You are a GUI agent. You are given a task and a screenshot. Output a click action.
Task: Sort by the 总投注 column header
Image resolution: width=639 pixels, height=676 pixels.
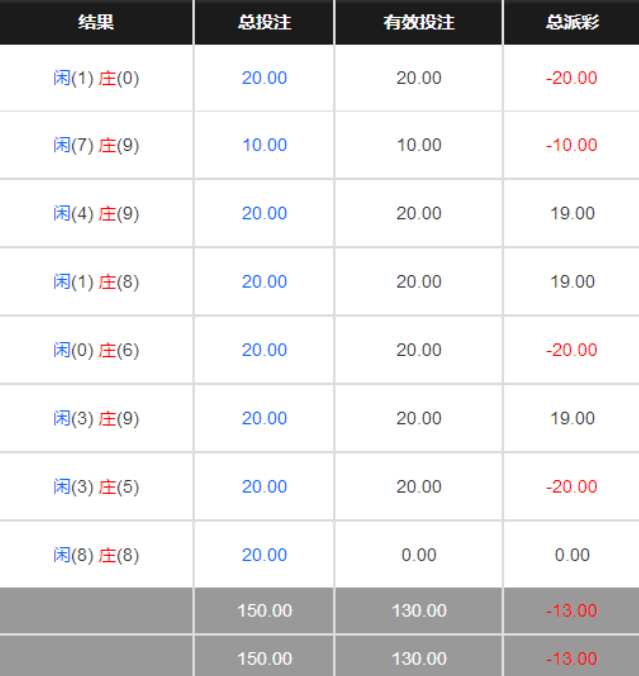point(264,22)
